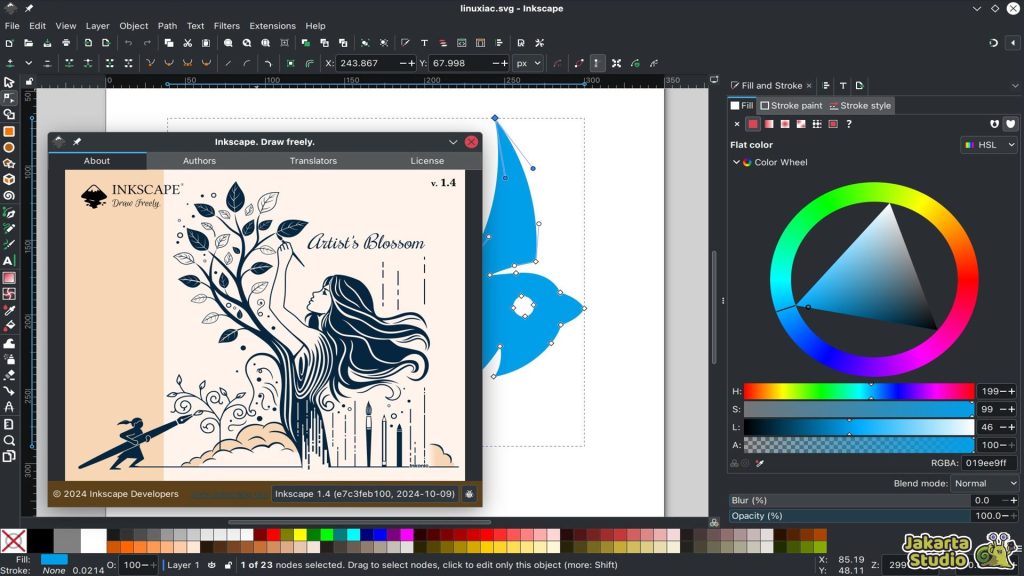The image size is (1024, 576).
Task: Open the Extensions menu
Action: [x=272, y=26]
